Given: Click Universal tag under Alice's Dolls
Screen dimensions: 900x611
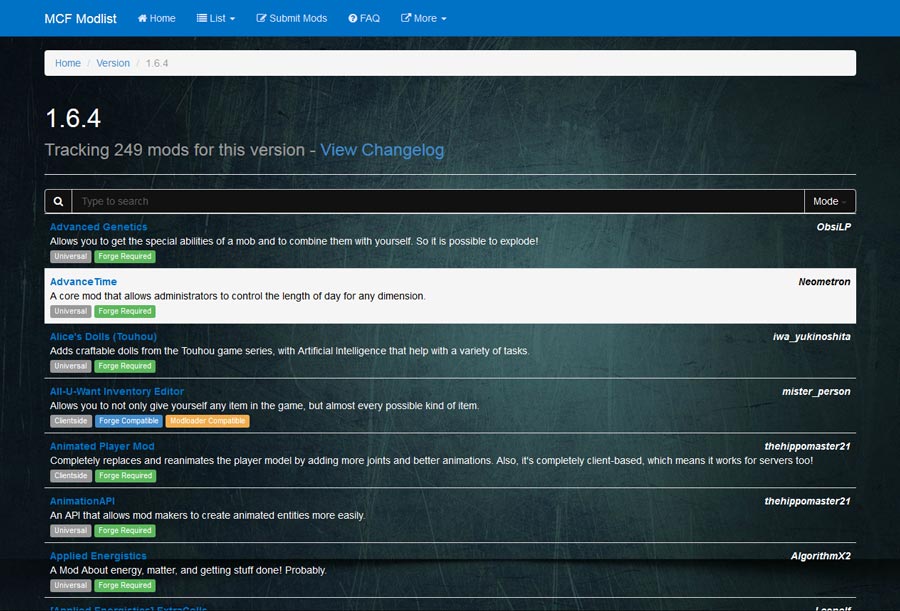Looking at the screenshot, I should click(x=71, y=366).
